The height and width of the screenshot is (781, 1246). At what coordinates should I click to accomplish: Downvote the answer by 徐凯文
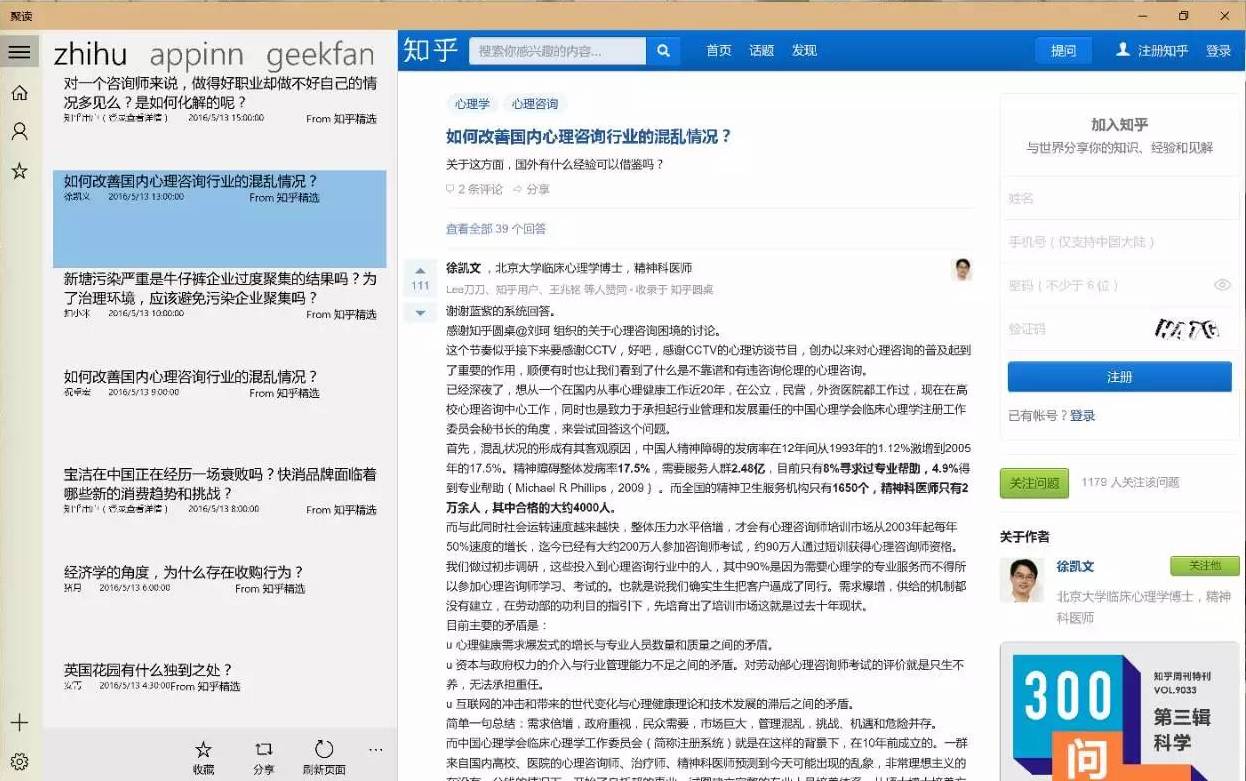(420, 313)
